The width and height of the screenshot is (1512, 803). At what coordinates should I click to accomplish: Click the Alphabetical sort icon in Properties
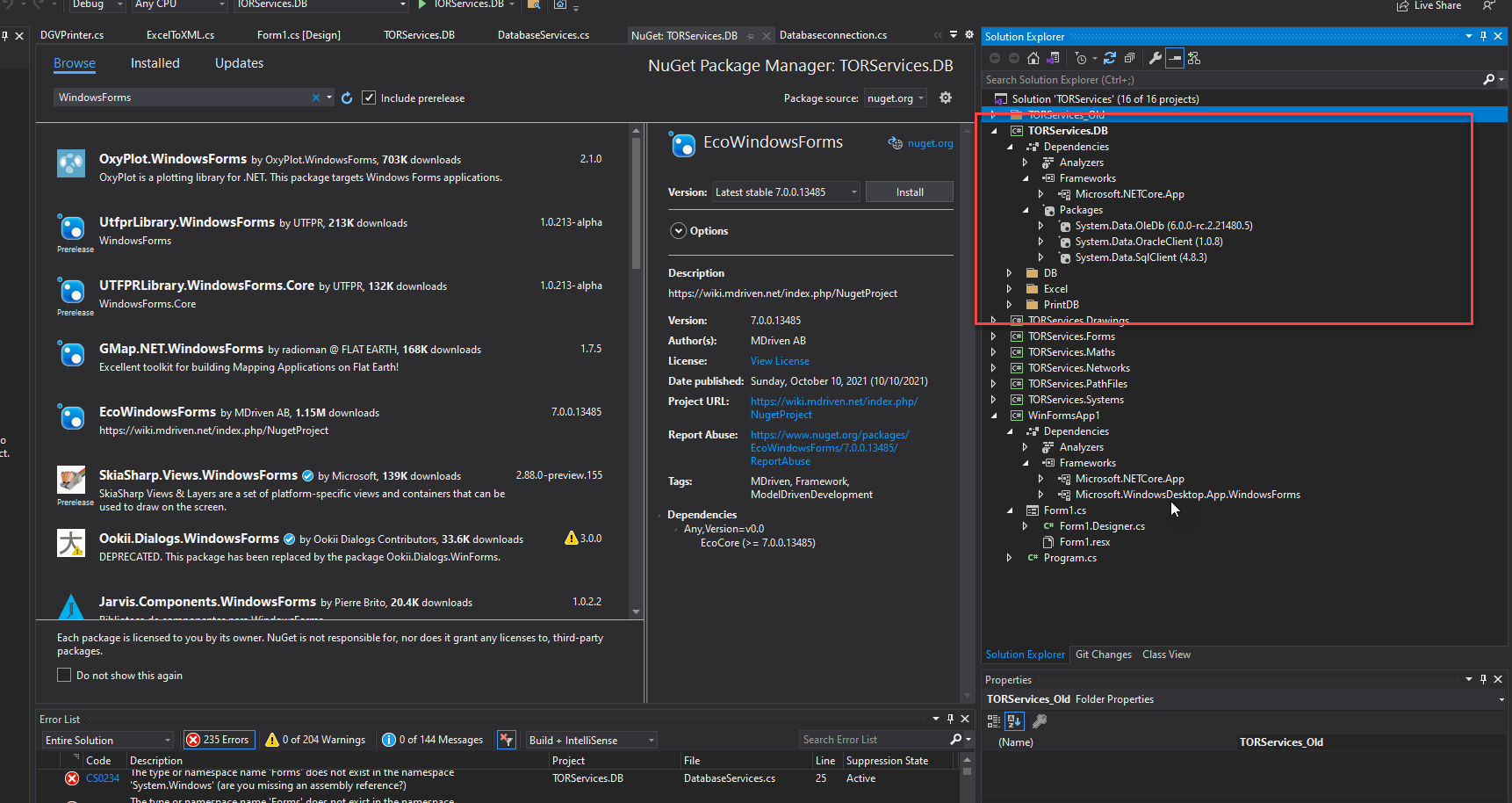(1014, 720)
